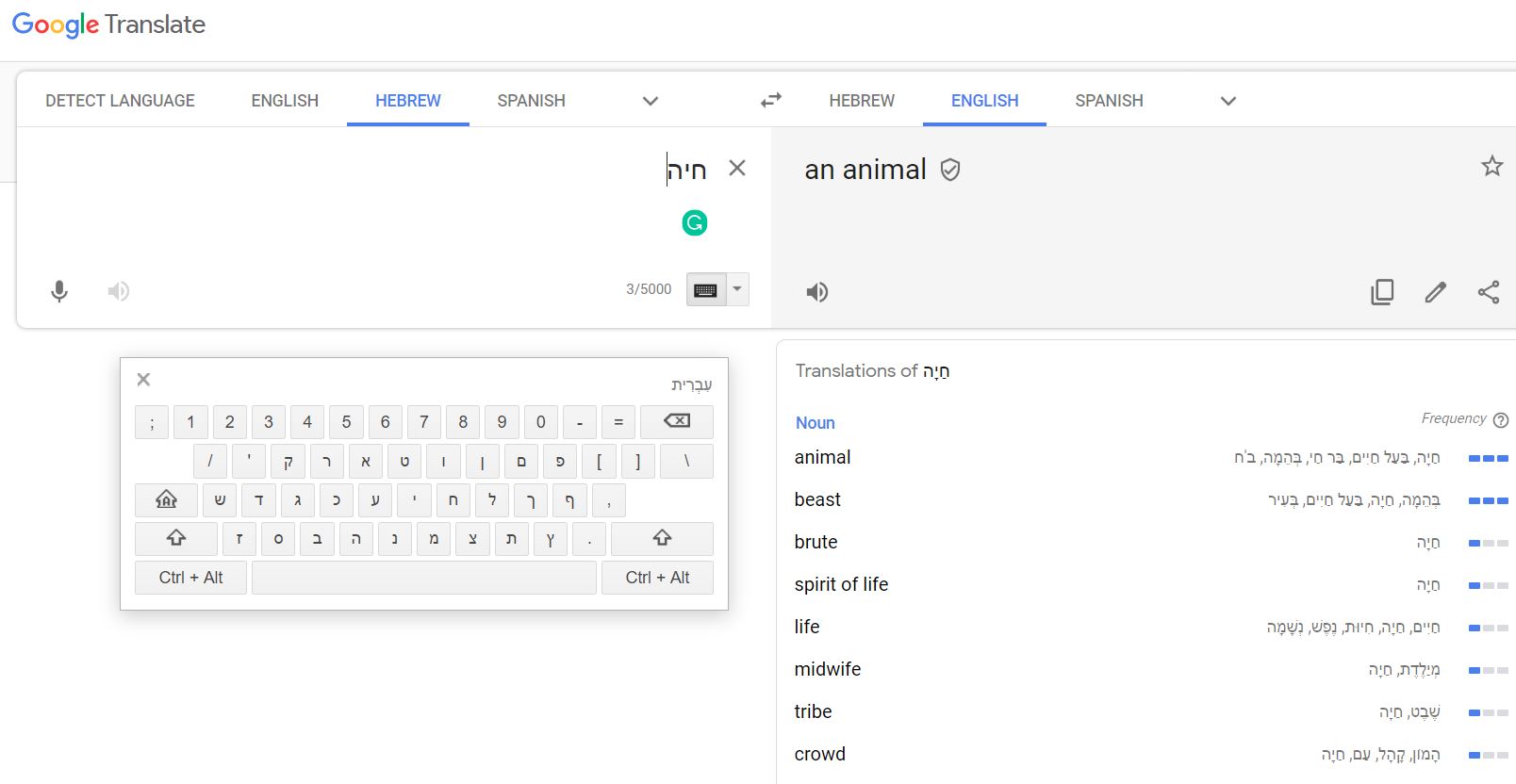Click the microphone voice input icon
Screen dimensions: 1516x784
pos(59,291)
